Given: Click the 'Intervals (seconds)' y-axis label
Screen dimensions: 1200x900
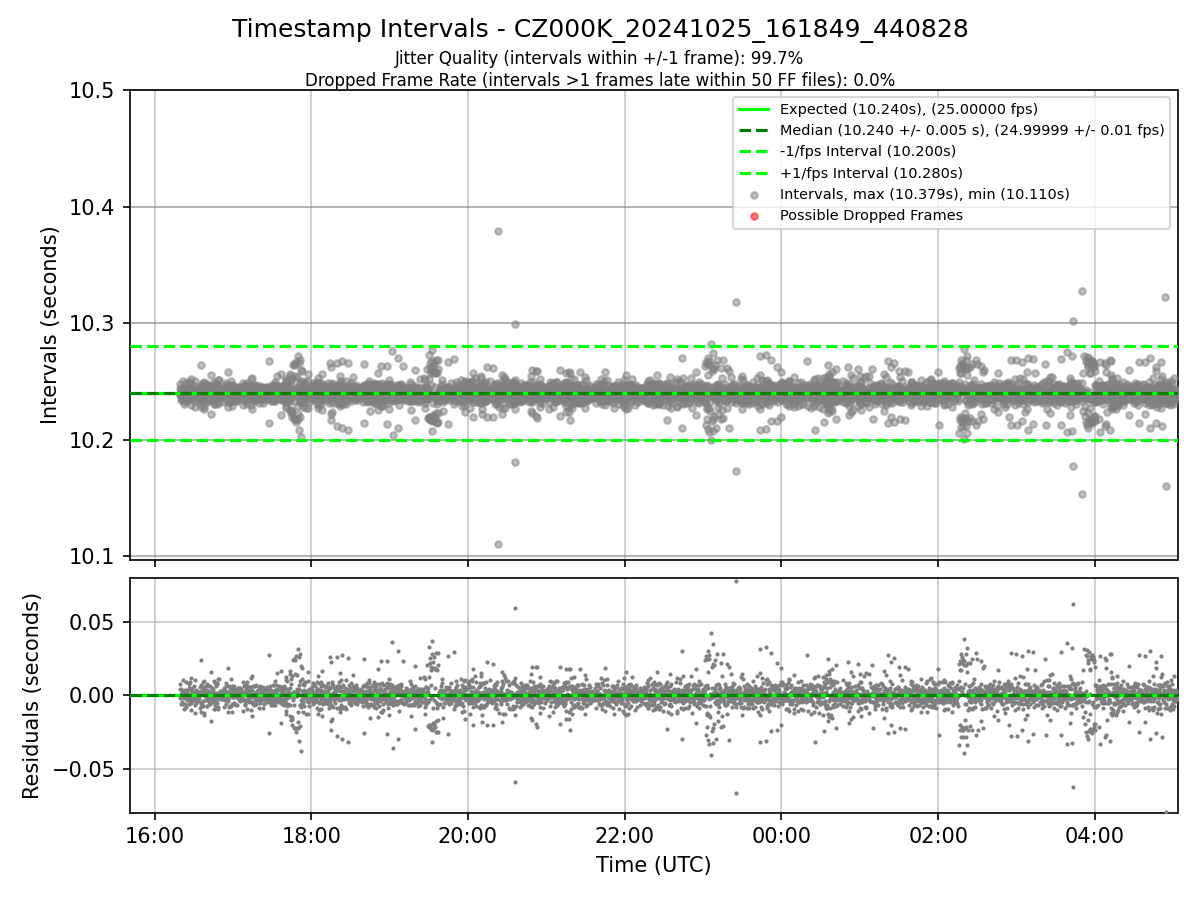Looking at the screenshot, I should (x=50, y=325).
